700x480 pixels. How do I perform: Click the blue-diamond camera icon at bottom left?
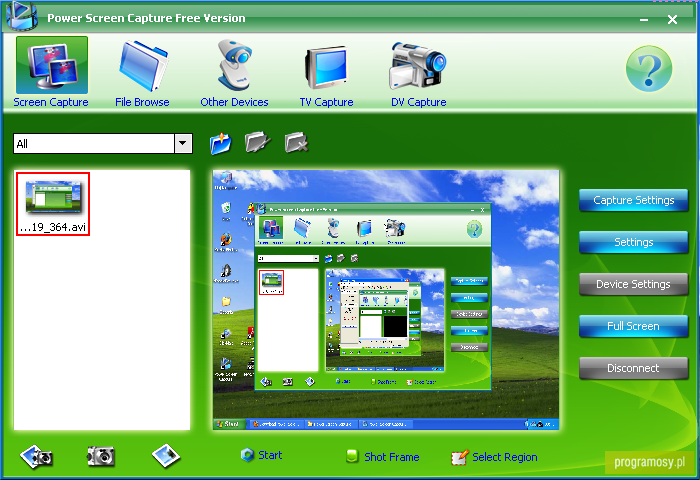click(x=37, y=456)
